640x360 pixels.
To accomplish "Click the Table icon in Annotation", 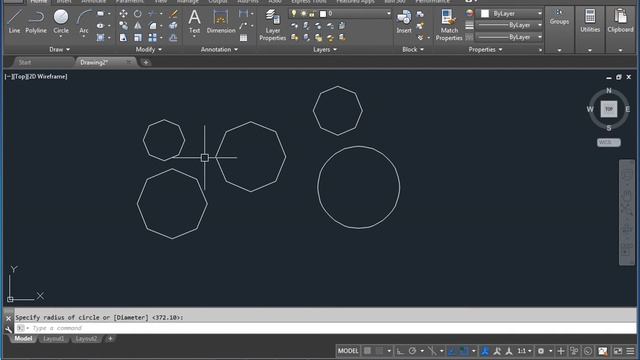I will pyautogui.click(x=244, y=38).
